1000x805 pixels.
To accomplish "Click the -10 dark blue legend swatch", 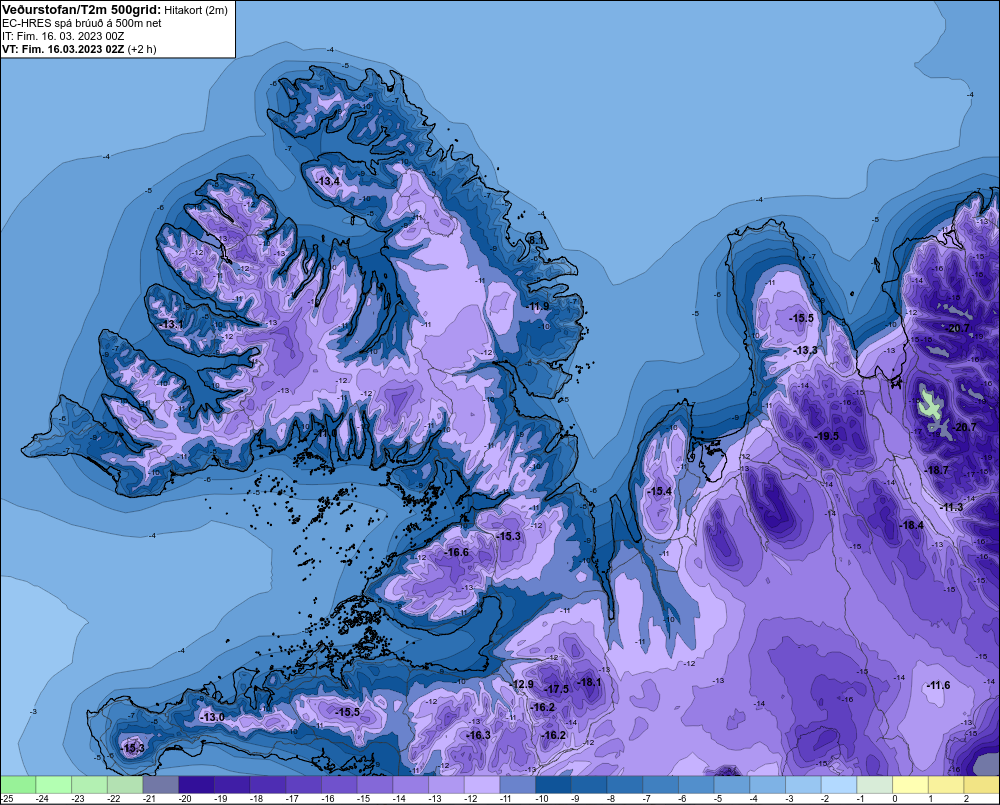I will tap(554, 784).
